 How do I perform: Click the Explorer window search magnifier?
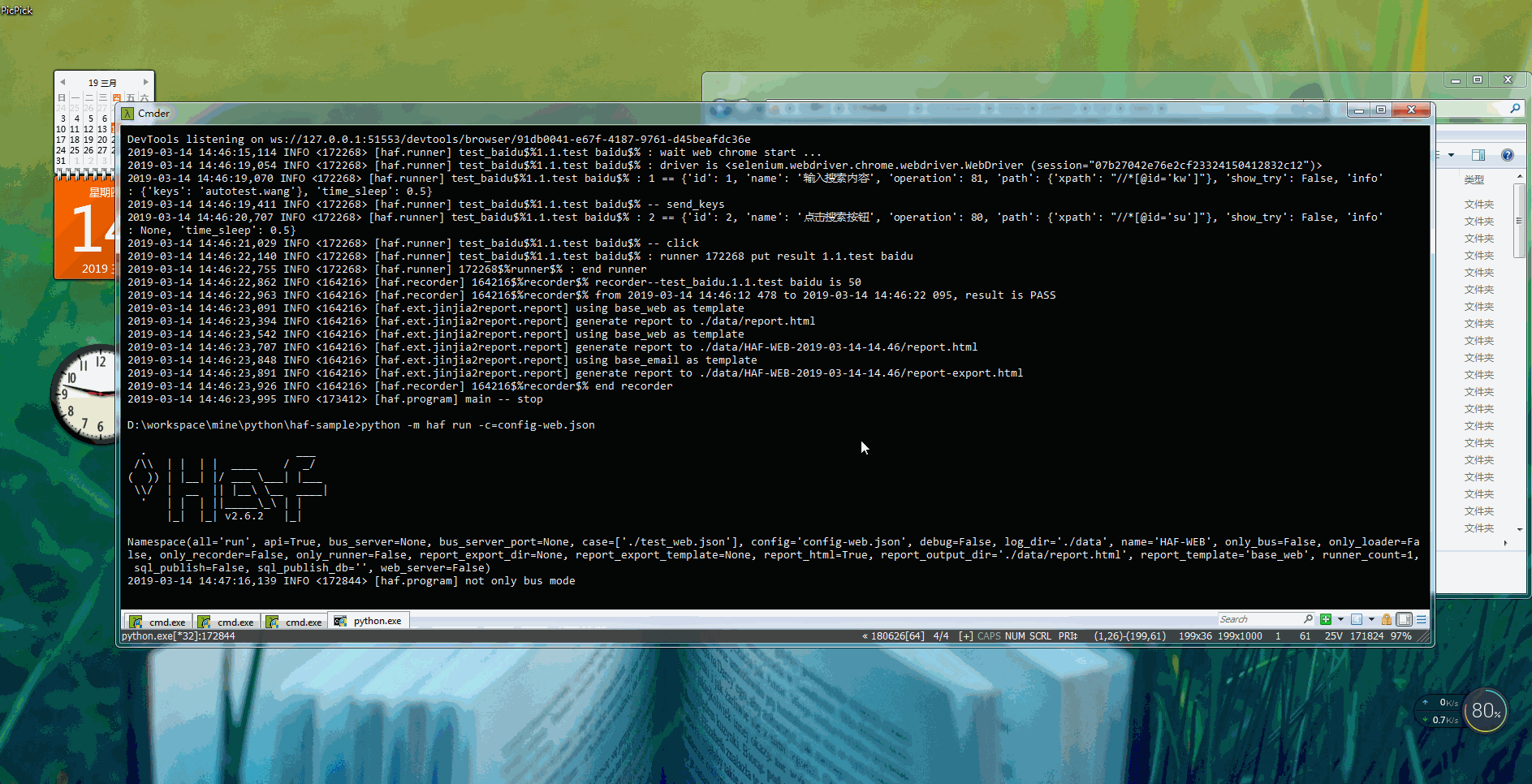[1515, 109]
